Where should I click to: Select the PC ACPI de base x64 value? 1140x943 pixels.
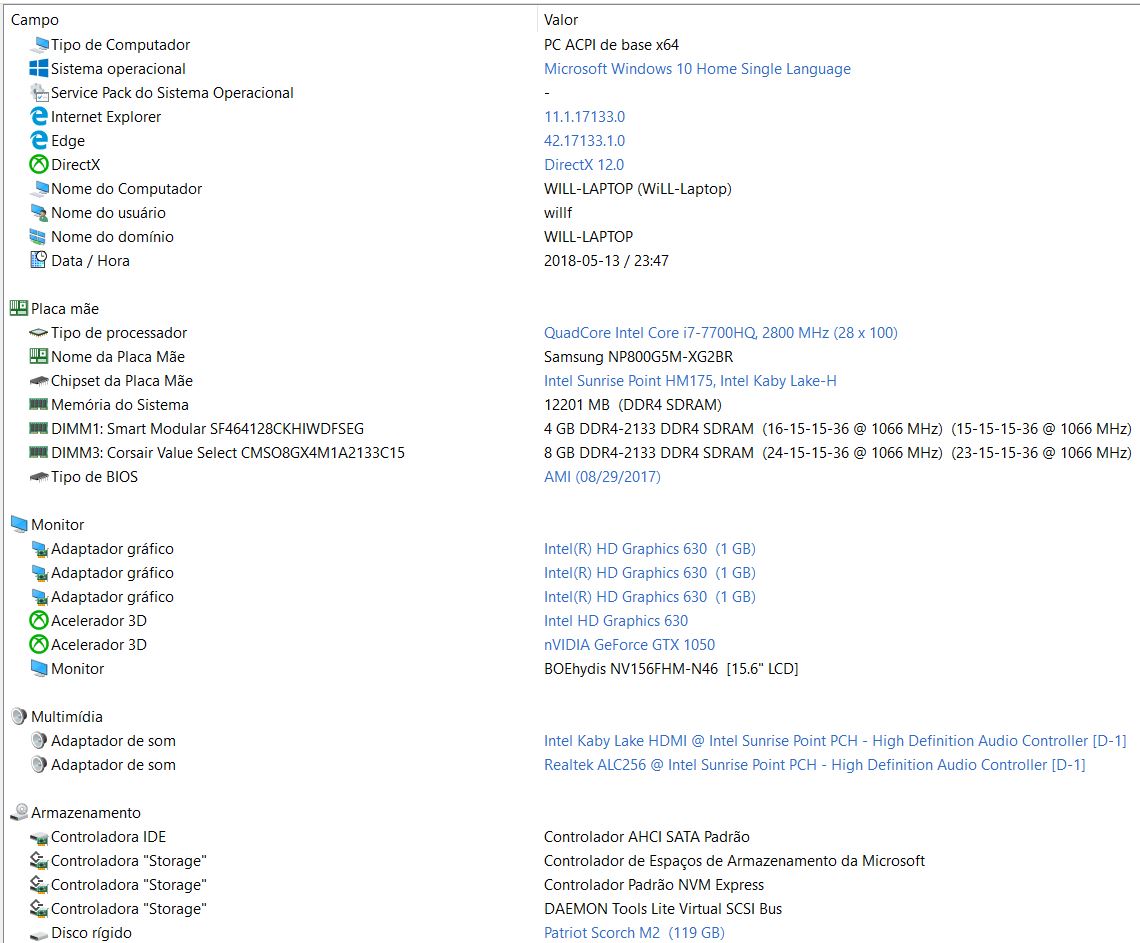(611, 44)
